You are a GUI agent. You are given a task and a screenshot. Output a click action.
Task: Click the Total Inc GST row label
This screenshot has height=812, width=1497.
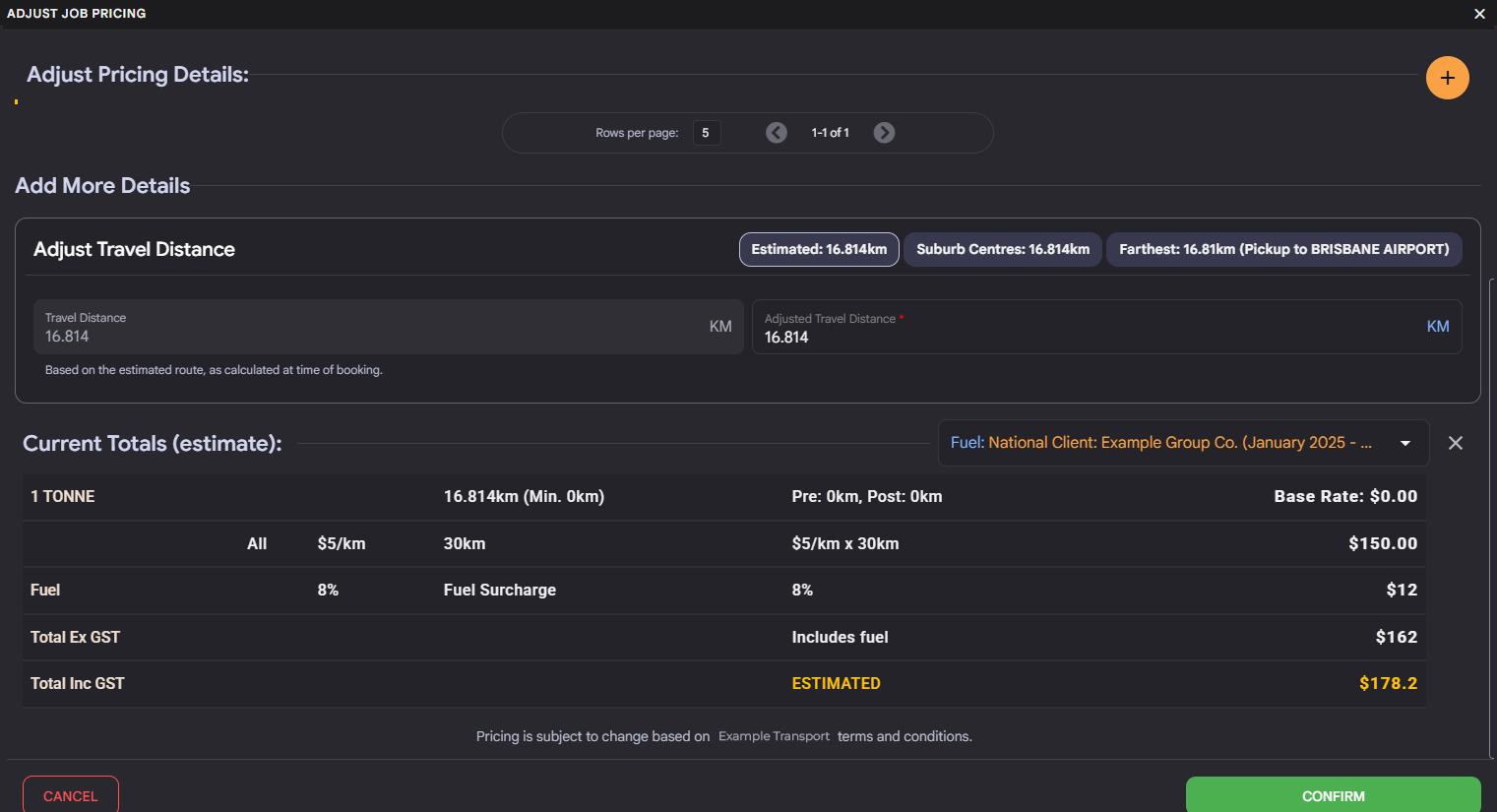(77, 683)
